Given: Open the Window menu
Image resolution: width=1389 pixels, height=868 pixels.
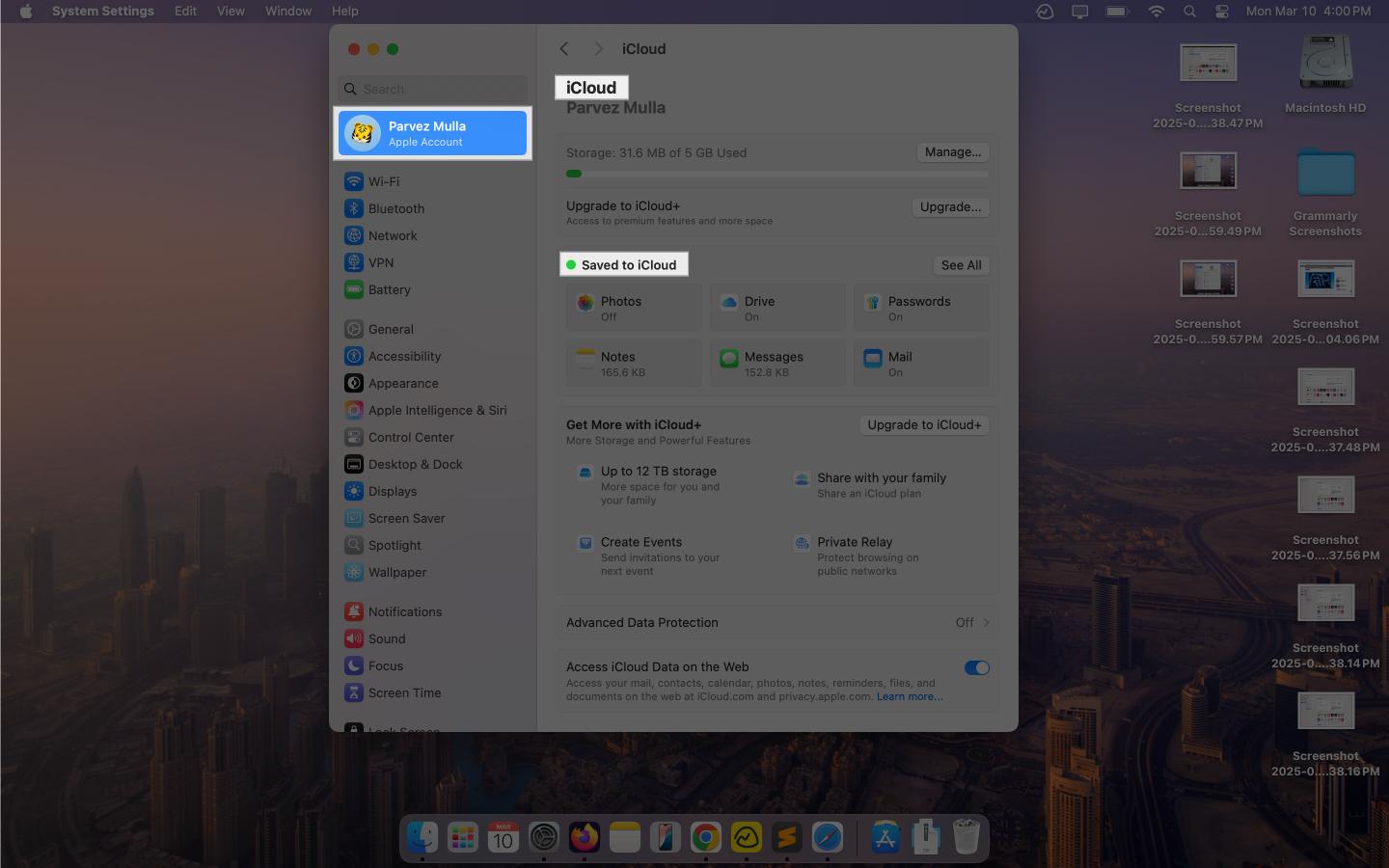Looking at the screenshot, I should point(288,11).
